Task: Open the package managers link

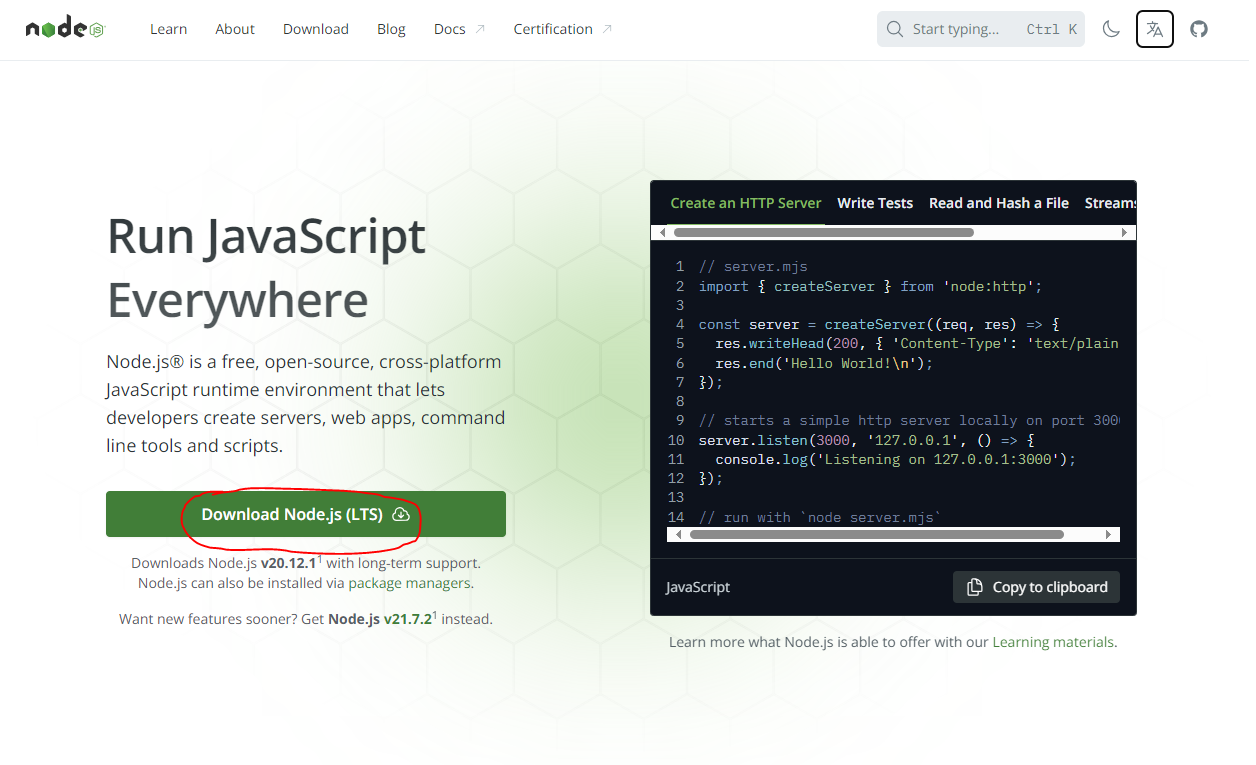Action: 409,583
